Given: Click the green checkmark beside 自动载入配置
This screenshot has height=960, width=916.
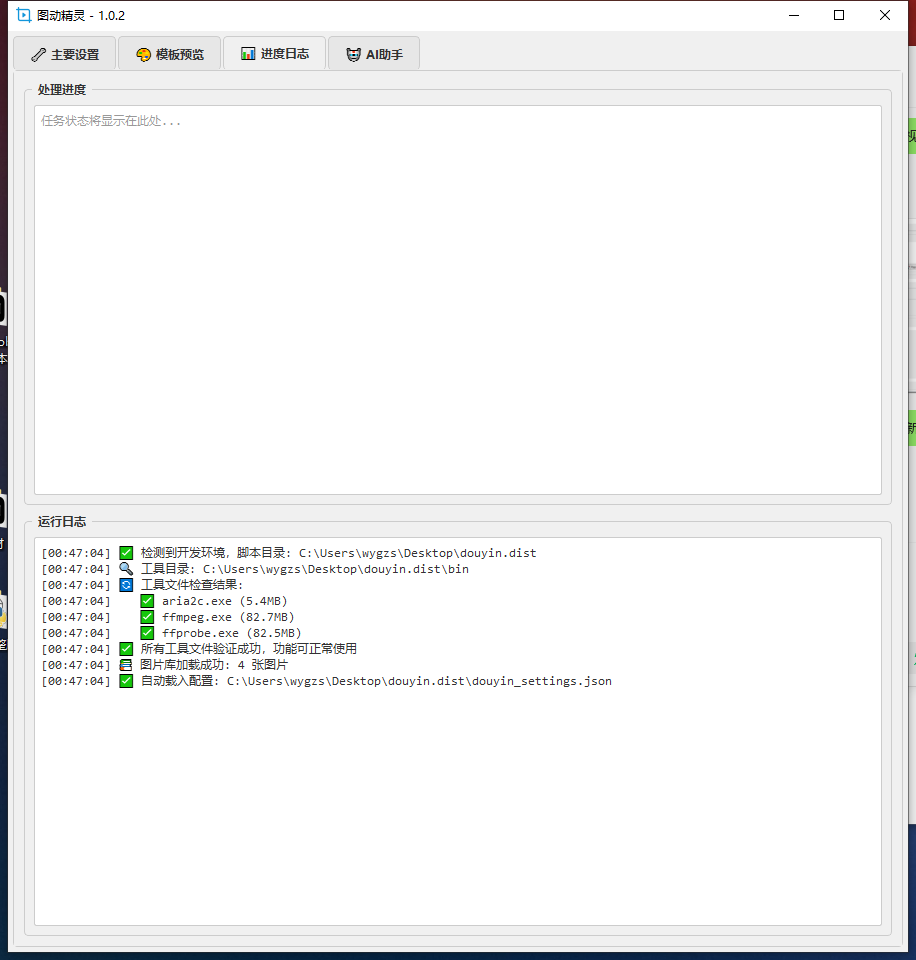Looking at the screenshot, I should 126,681.
